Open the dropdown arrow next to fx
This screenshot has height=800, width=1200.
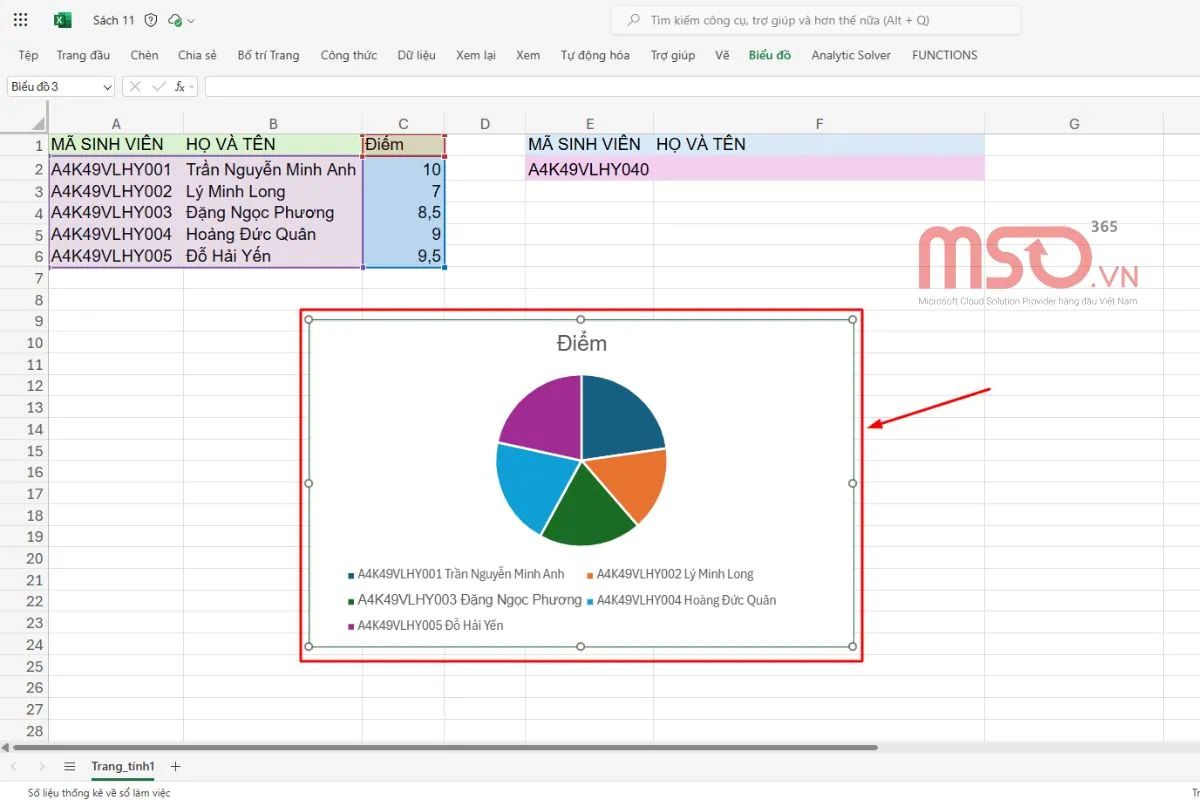pyautogui.click(x=191, y=86)
